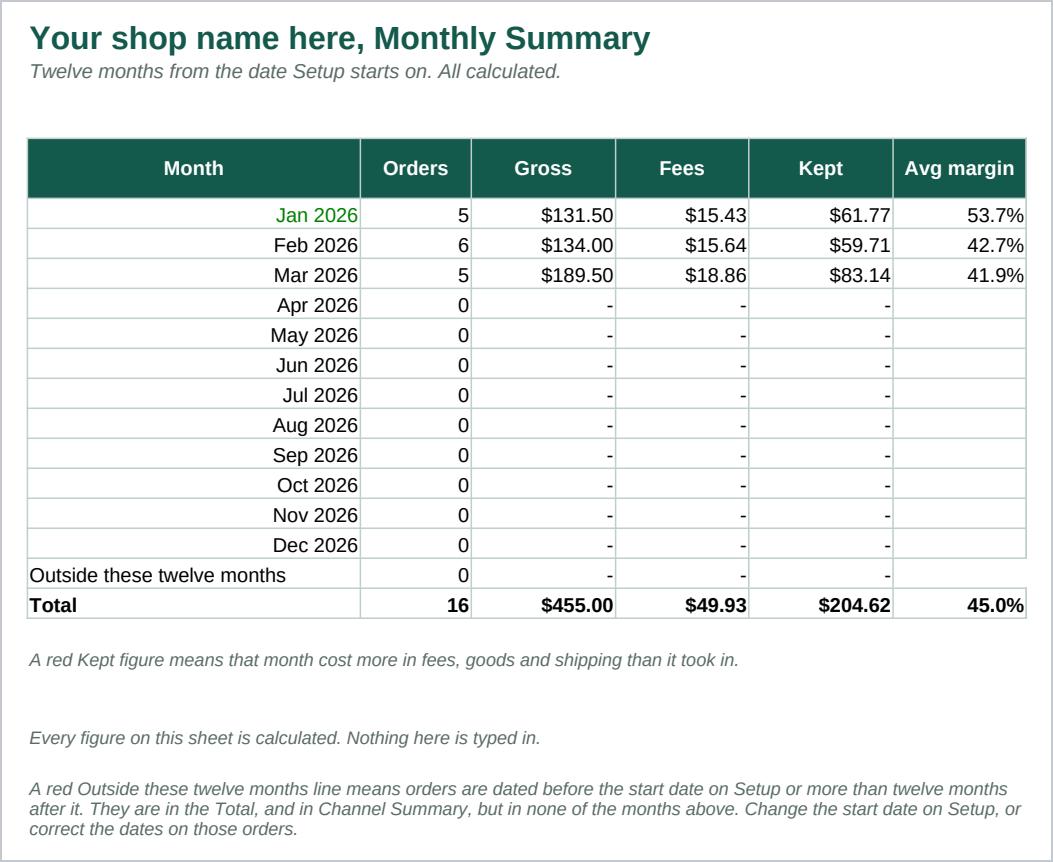Screen dimensions: 1053x862
Task: Click the Kept column header
Action: pyautogui.click(x=821, y=169)
